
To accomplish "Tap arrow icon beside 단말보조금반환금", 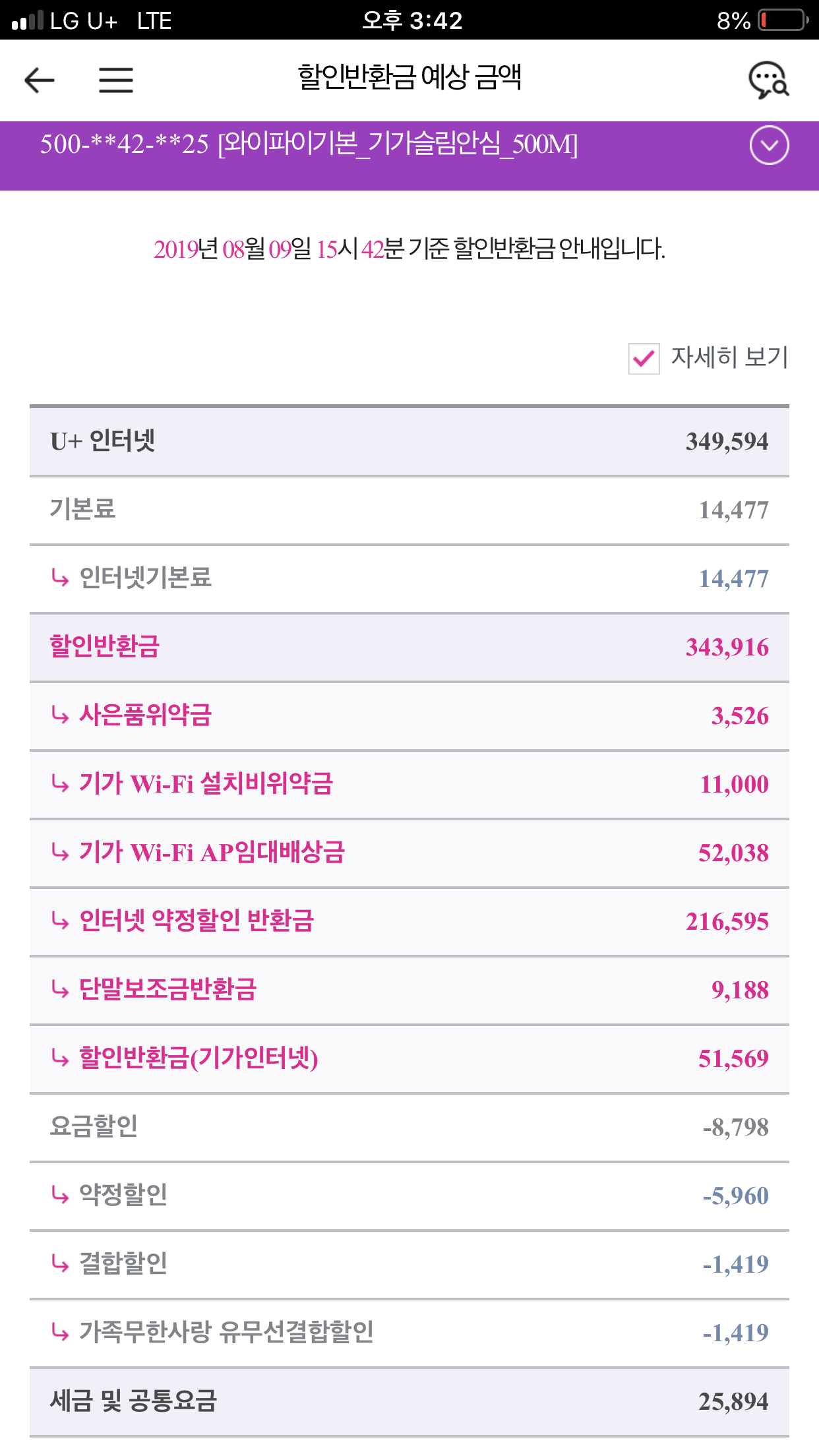I will [x=60, y=990].
